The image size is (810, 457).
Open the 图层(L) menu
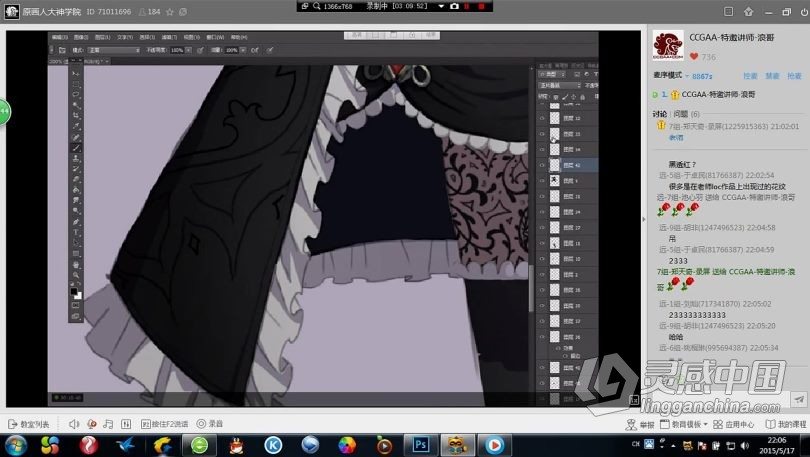pyautogui.click(x=102, y=37)
